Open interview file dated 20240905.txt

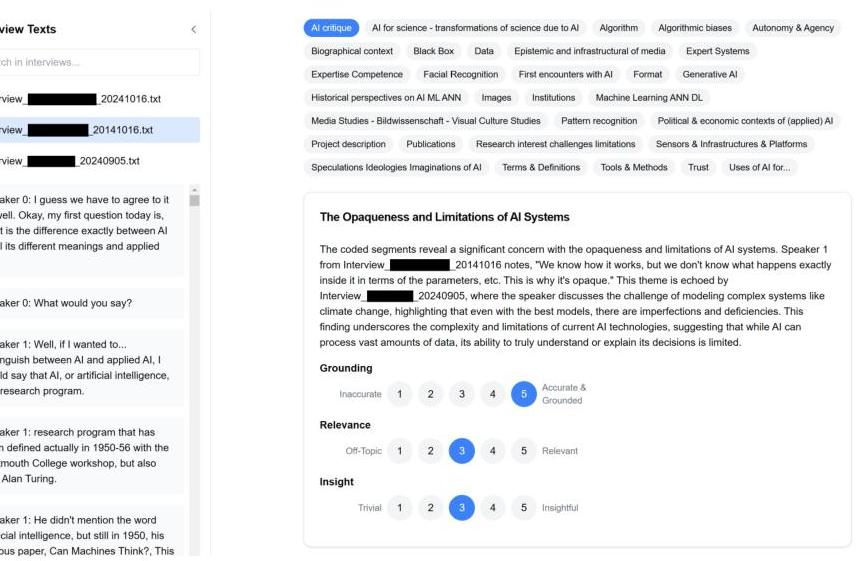tap(100, 161)
